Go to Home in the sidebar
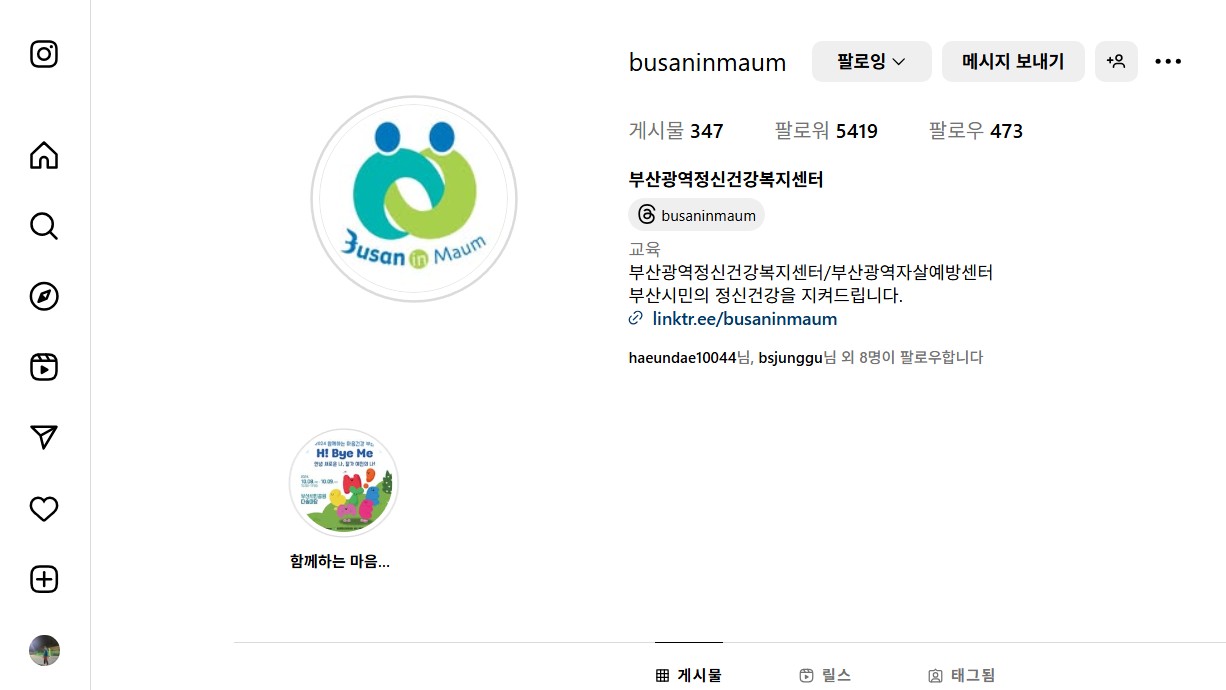 (x=44, y=156)
